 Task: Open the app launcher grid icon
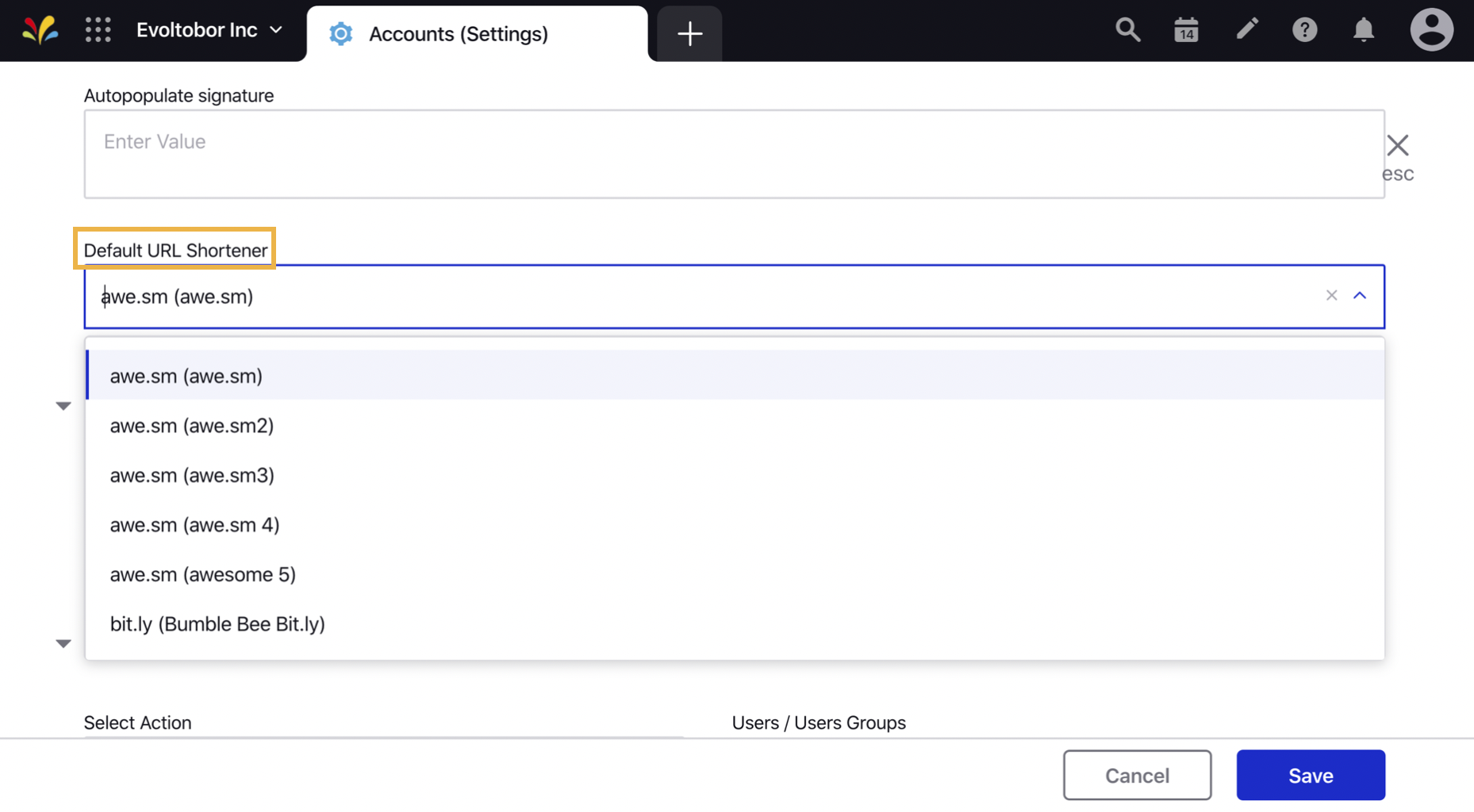[x=98, y=29]
